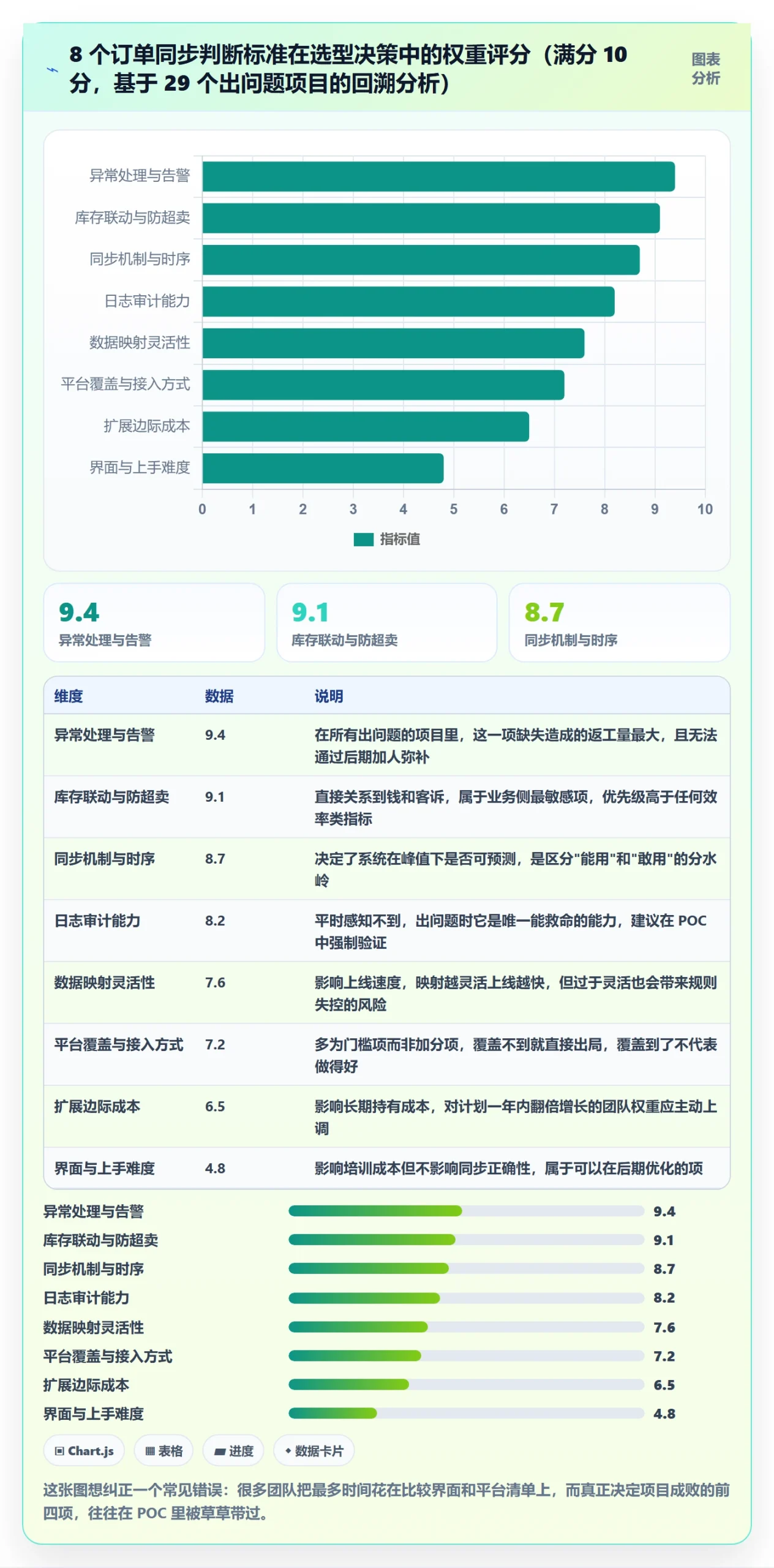Select the 日志审计能力 table row name cell
This screenshot has height=1568, width=774.
[97, 920]
